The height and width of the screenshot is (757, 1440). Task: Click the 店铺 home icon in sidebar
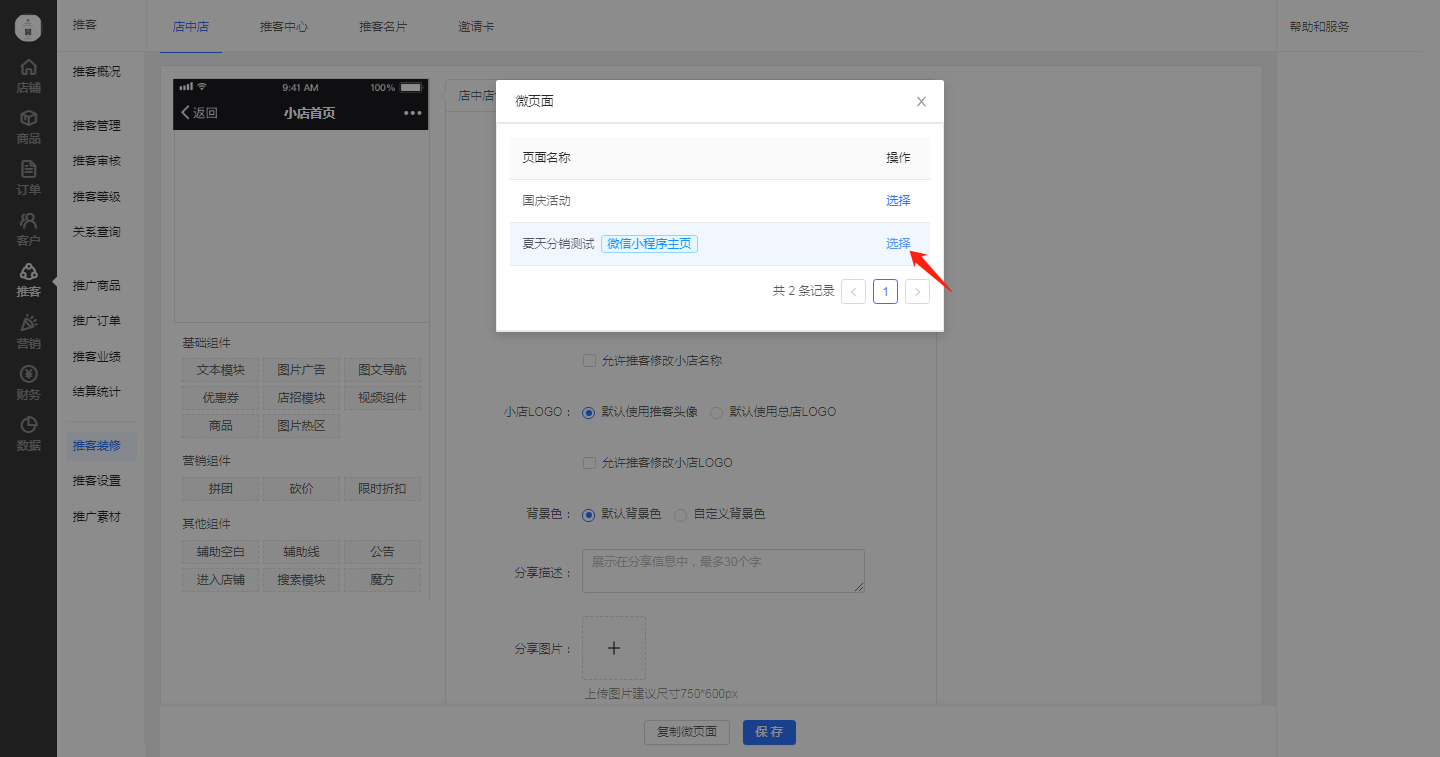(28, 68)
